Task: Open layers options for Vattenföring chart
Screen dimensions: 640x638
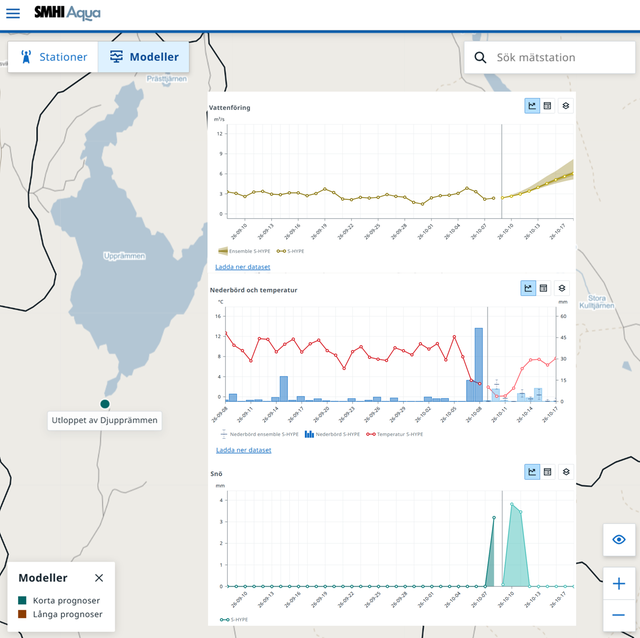Action: (x=565, y=106)
